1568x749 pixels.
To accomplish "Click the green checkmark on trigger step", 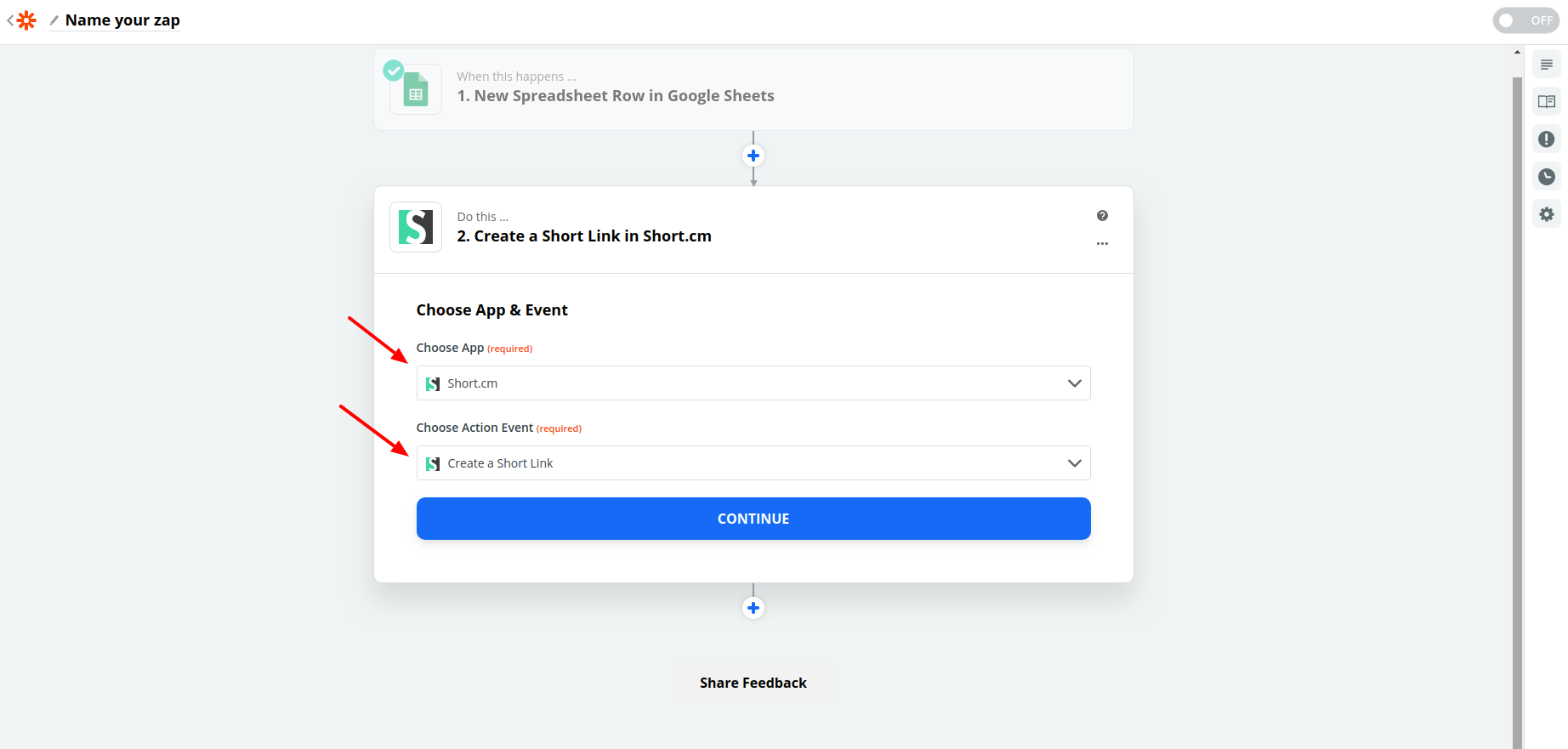I will [x=394, y=71].
